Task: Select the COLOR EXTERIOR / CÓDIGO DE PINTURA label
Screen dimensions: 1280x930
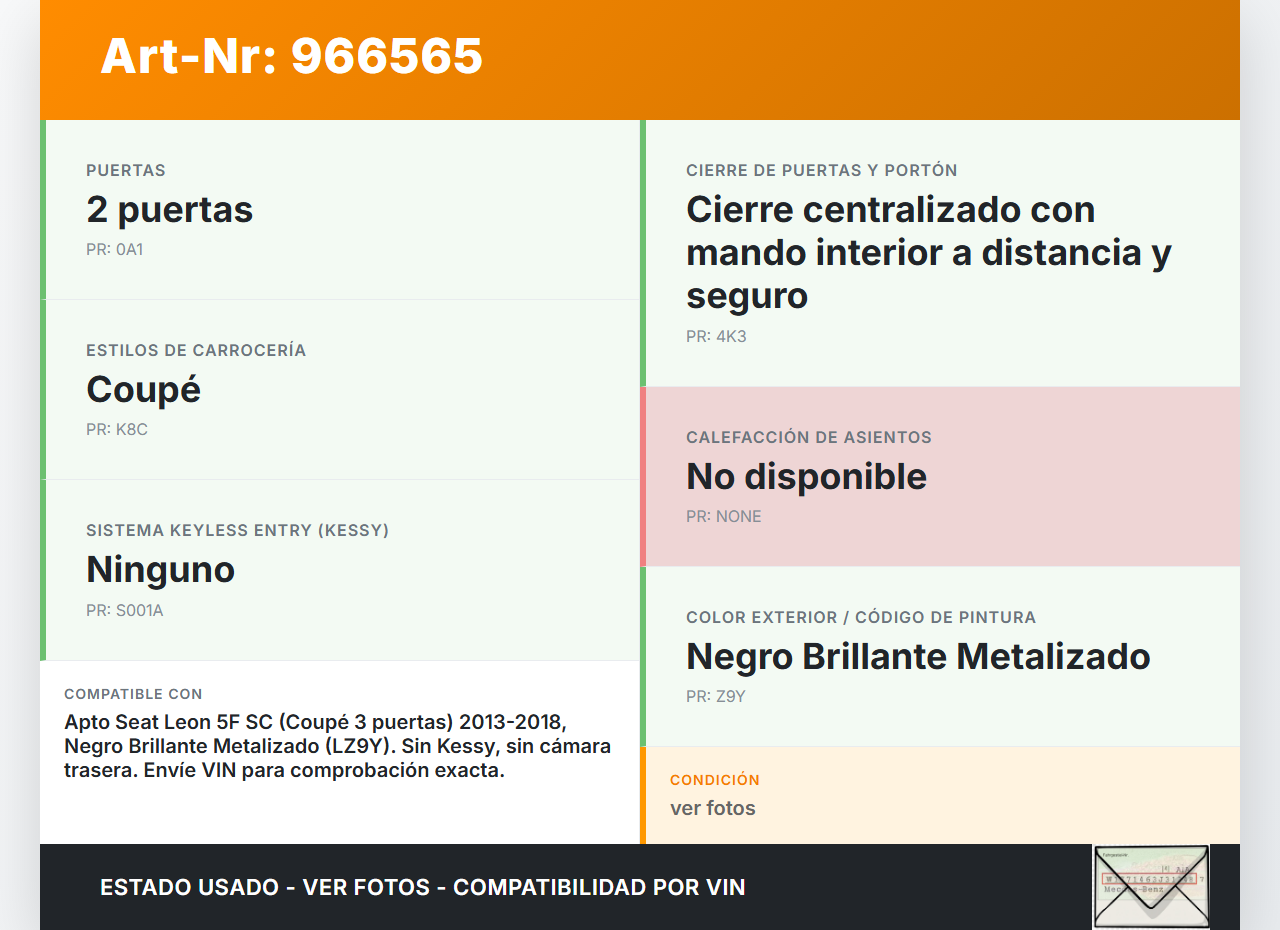Action: tap(861, 617)
